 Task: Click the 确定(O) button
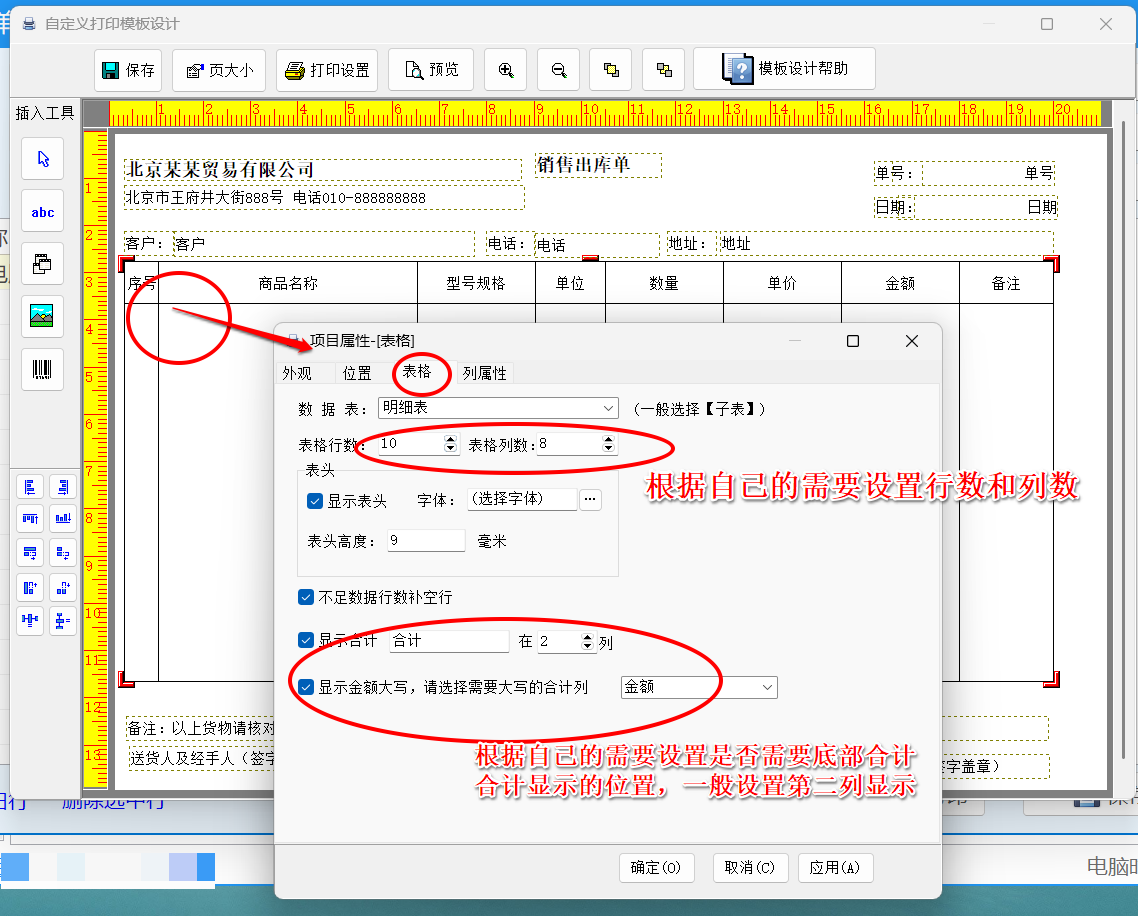coord(656,868)
